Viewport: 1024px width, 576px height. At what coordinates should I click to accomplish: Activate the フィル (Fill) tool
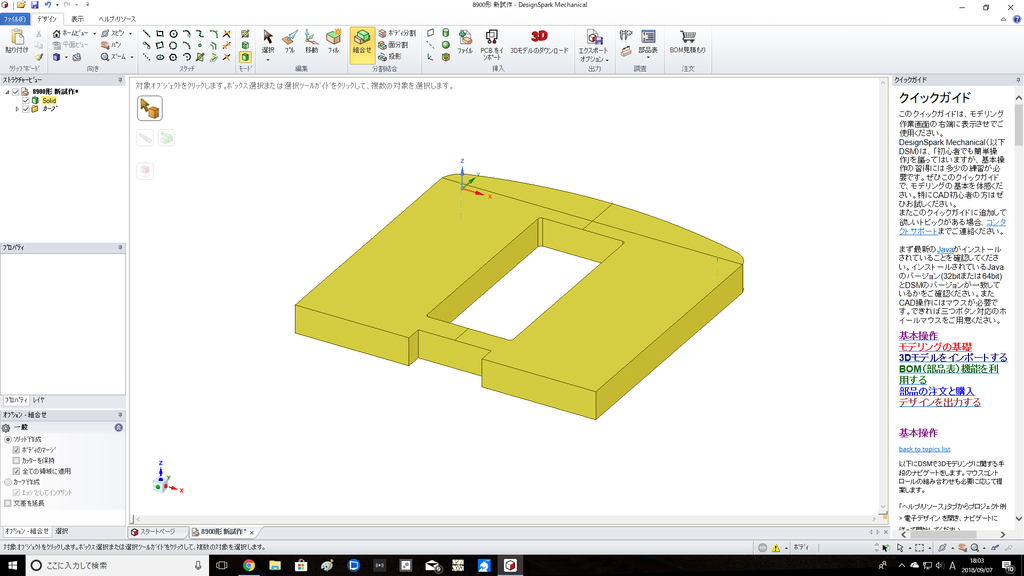coord(334,42)
